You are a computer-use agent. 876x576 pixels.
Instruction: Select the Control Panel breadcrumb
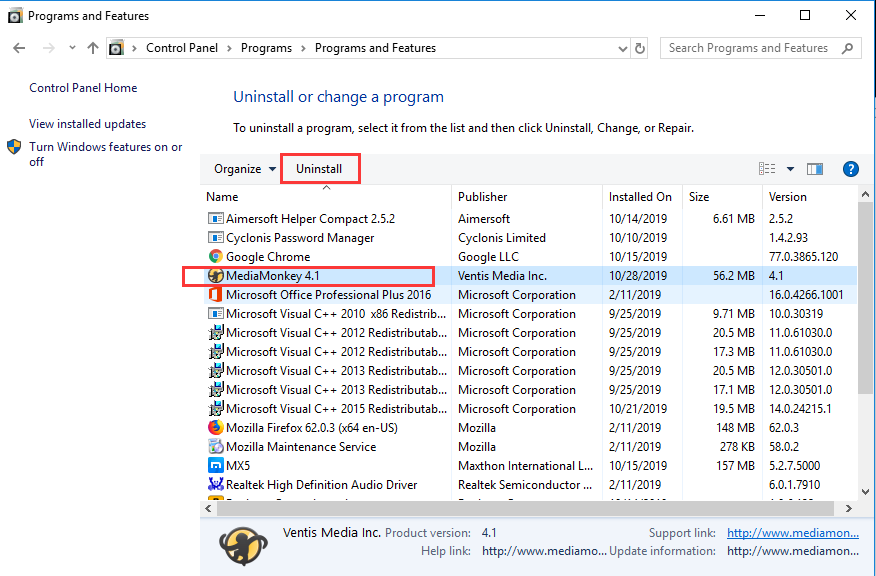(182, 48)
